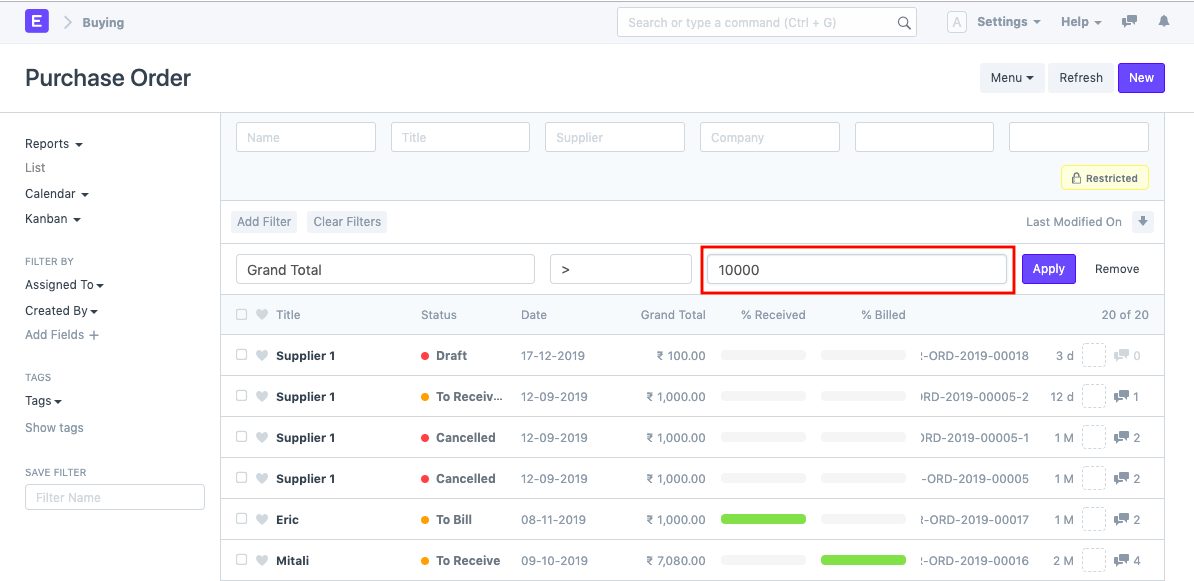Screen dimensions: 1194x581
Task: Open the Grand Total filter field dropdown
Action: (x=385, y=269)
